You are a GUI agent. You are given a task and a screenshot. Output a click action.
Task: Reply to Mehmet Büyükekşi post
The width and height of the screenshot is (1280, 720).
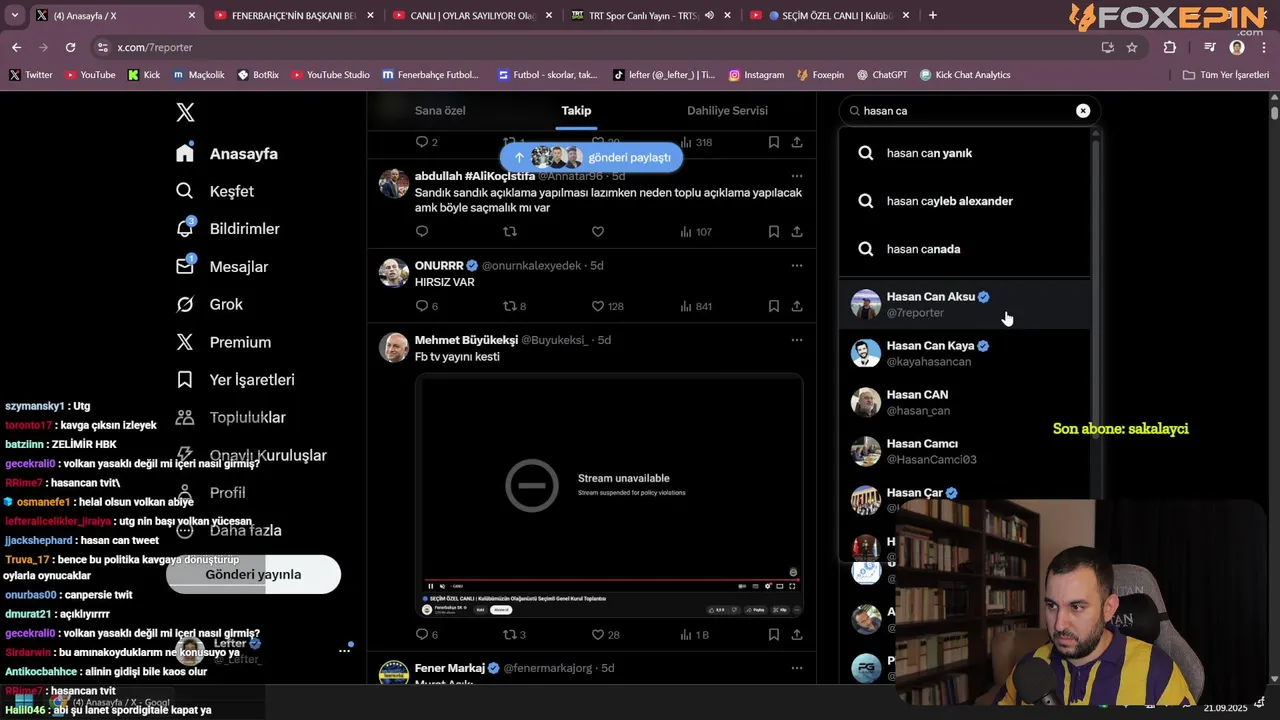tap(427, 634)
